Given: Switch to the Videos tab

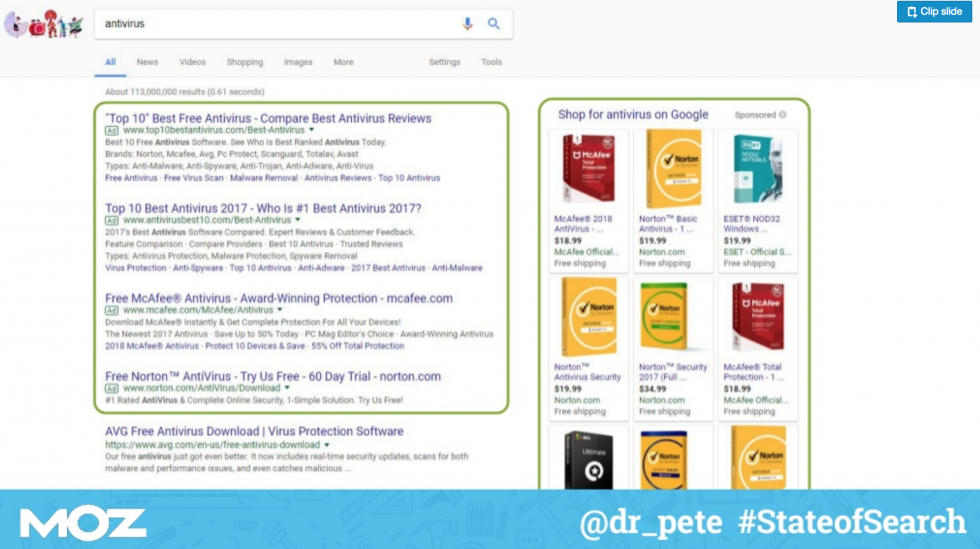Looking at the screenshot, I should [x=192, y=62].
